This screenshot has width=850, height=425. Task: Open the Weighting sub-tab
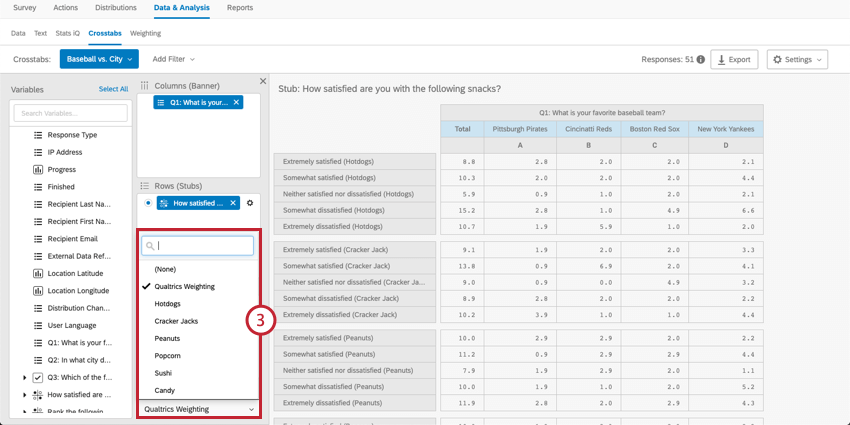tap(145, 33)
